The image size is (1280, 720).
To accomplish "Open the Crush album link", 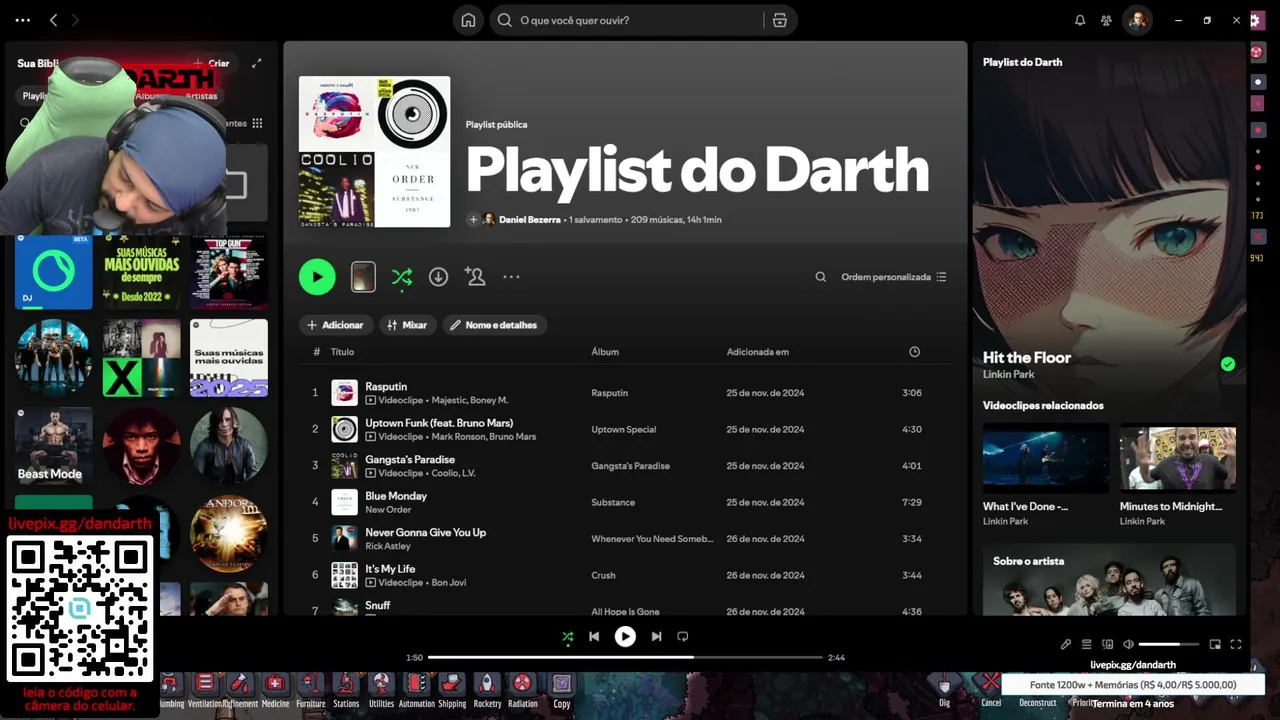I will click(603, 576).
